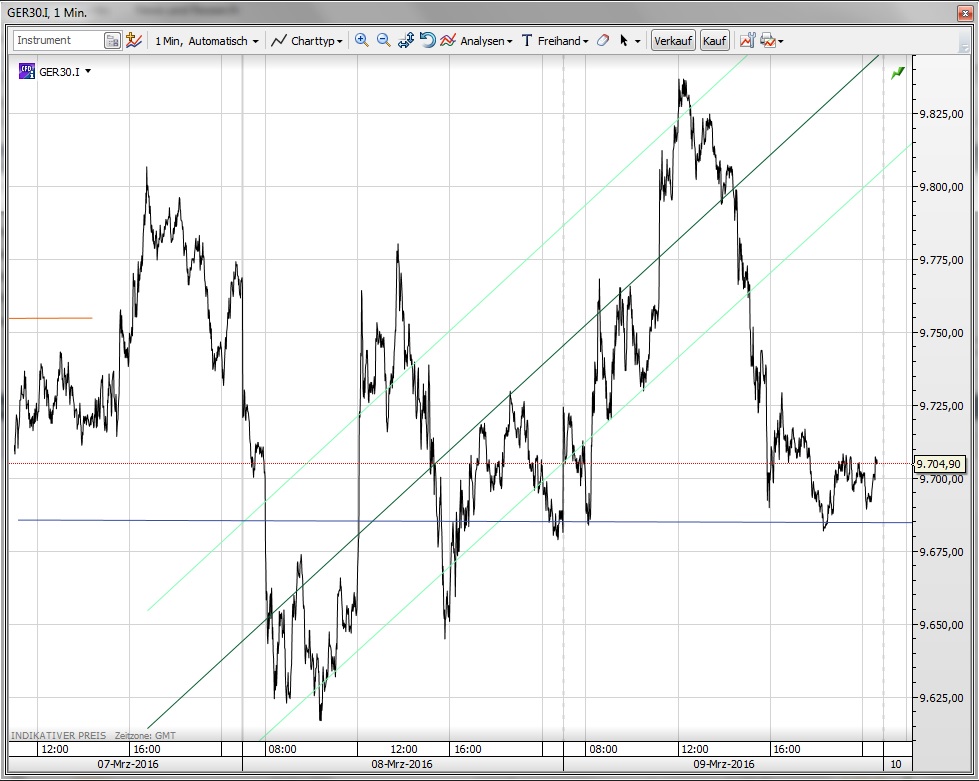979x781 pixels.
Task: Open the 1 Min, Automatisch interval dropdown
Action: click(x=206, y=41)
